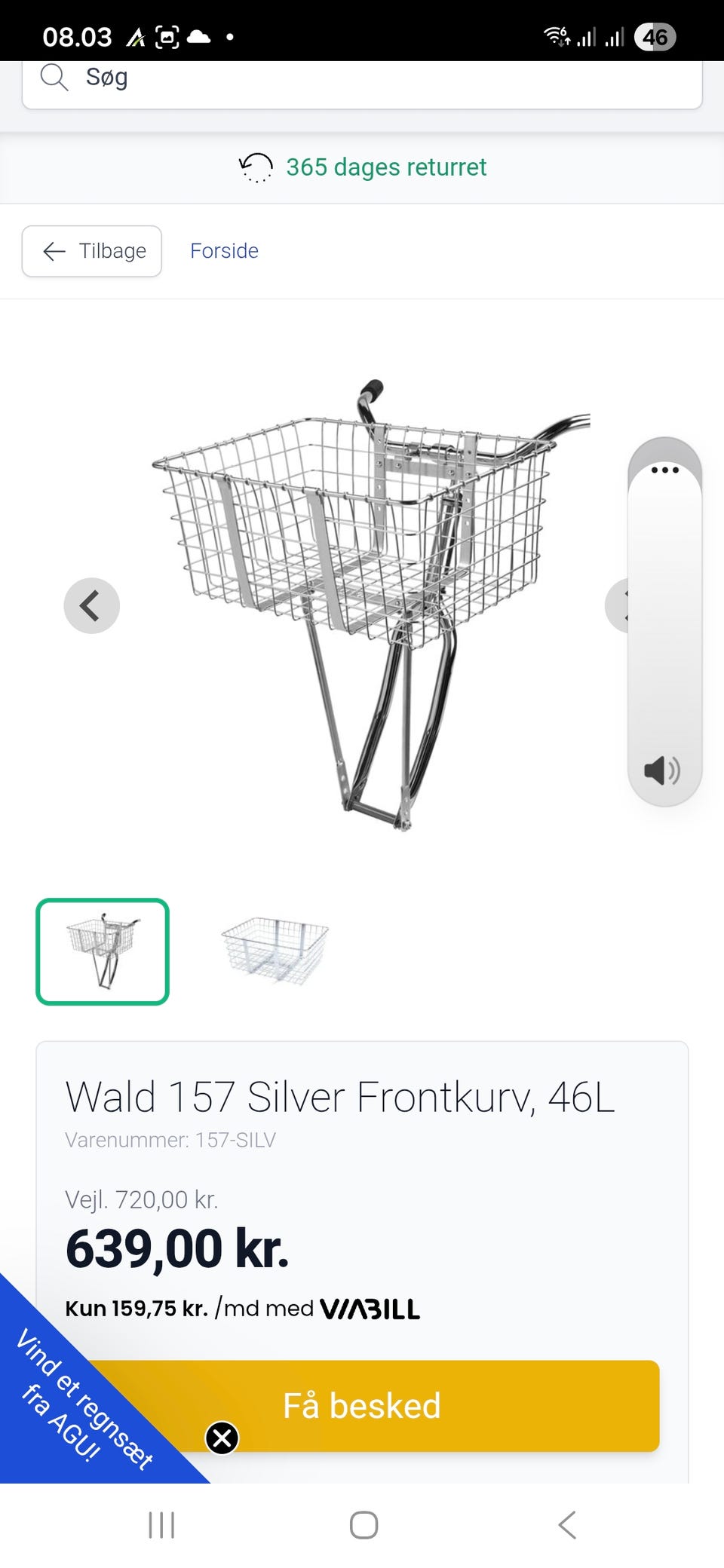Click the ViaBill logo
The height and width of the screenshot is (1568, 724).
pyautogui.click(x=370, y=1309)
